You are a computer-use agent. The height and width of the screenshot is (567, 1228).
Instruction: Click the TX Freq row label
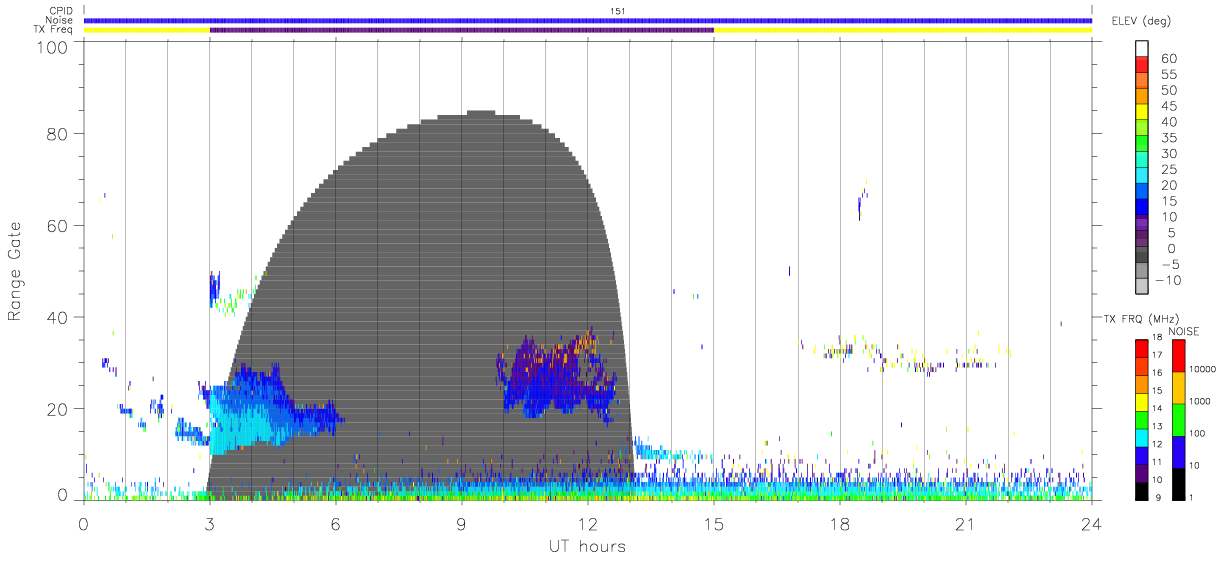click(54, 29)
